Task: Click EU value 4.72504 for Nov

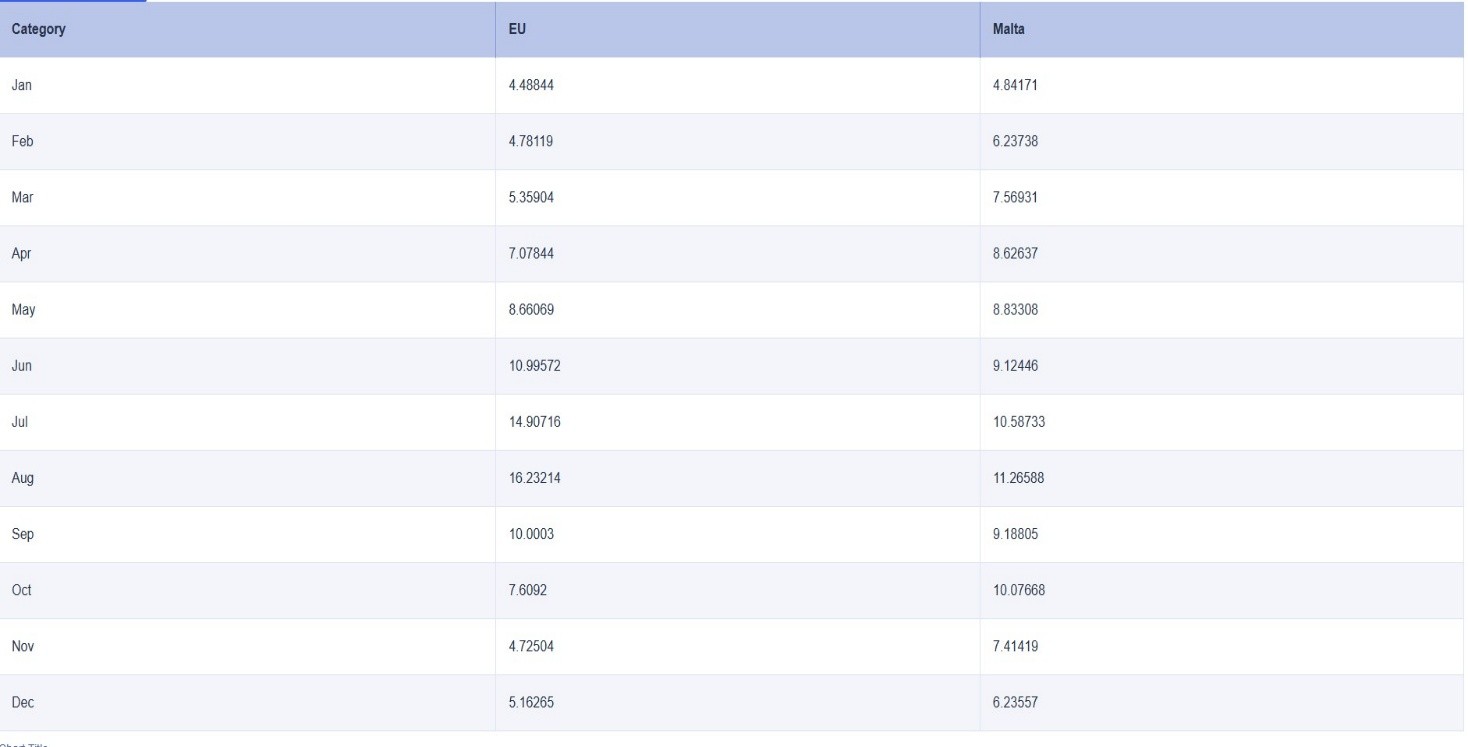Action: [x=531, y=646]
